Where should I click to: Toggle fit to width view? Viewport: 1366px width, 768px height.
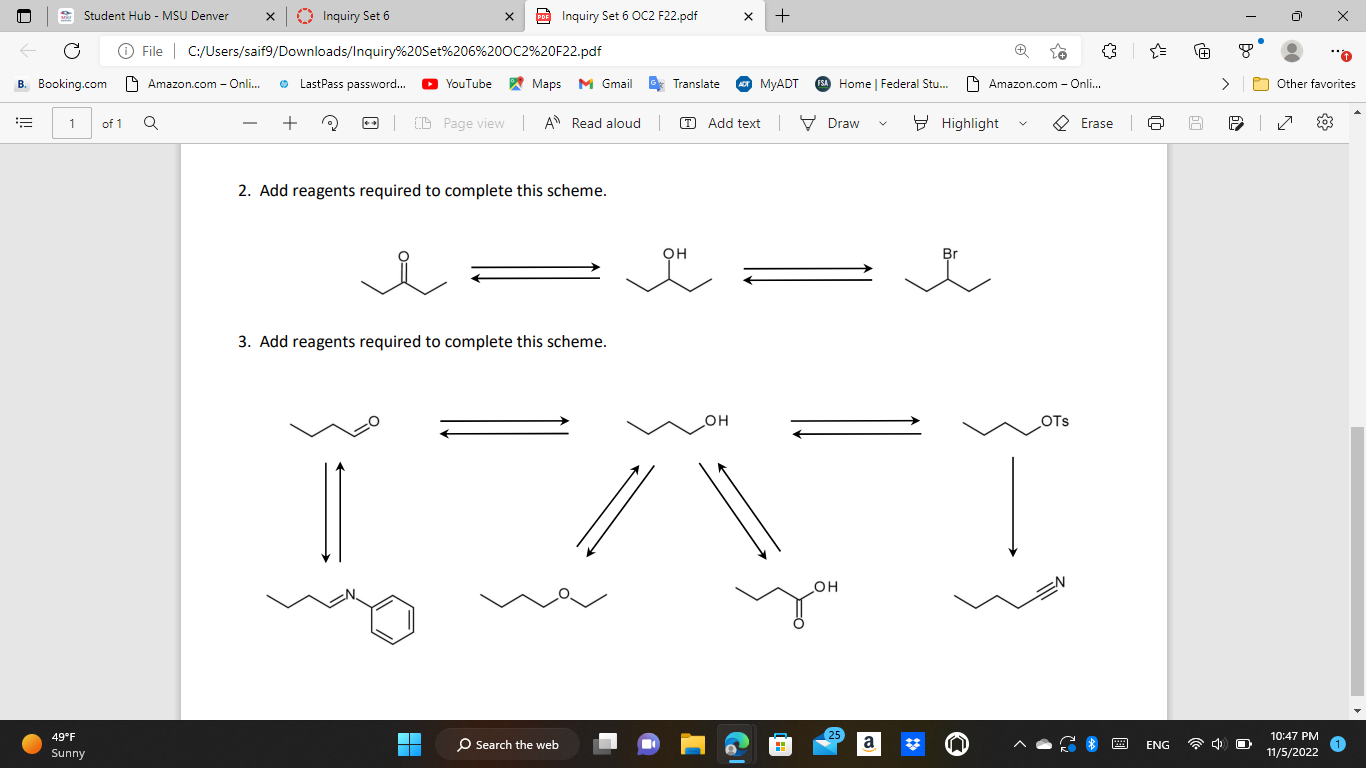369,123
